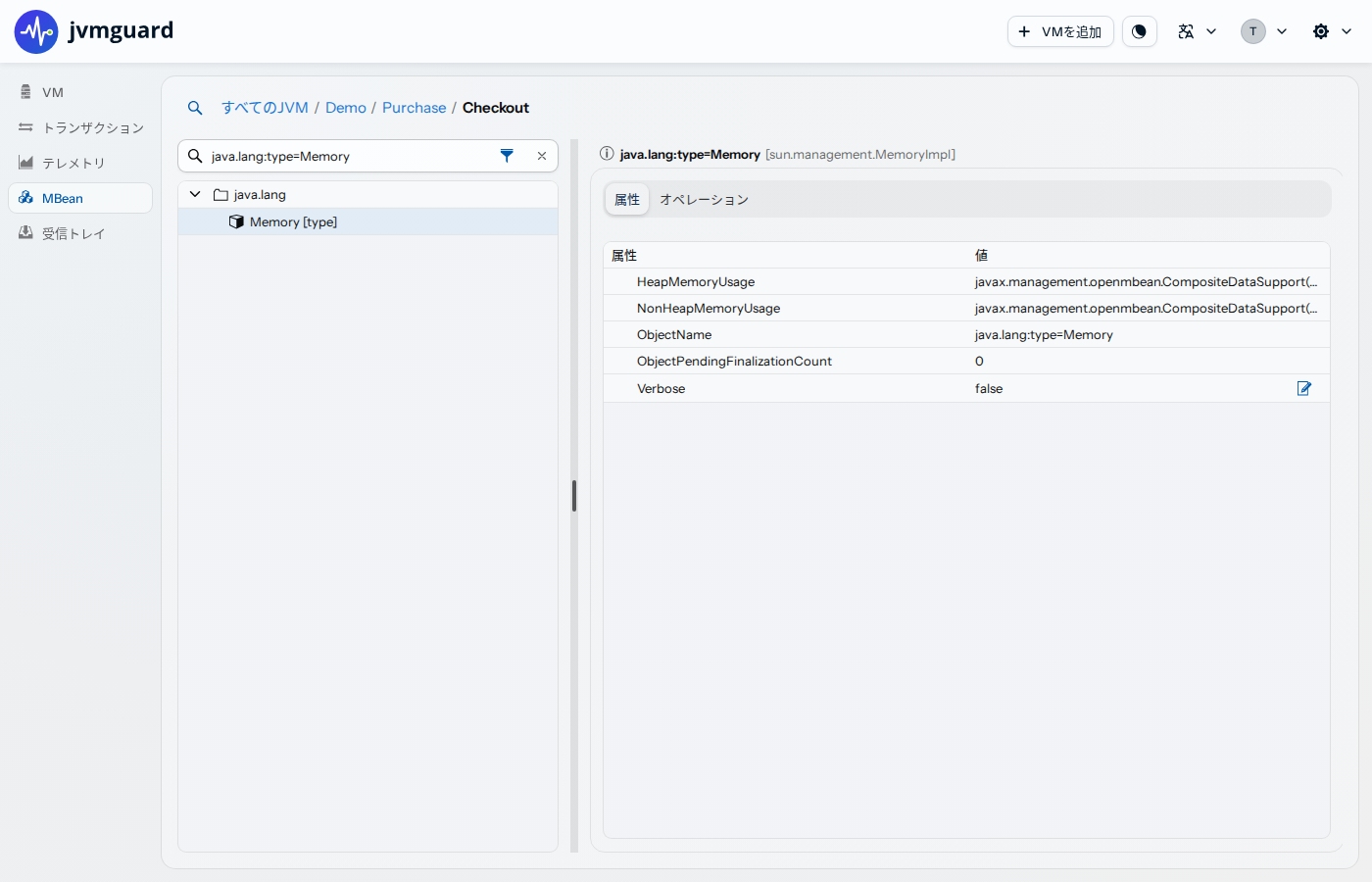Click the VMを追加 button

point(1060,31)
